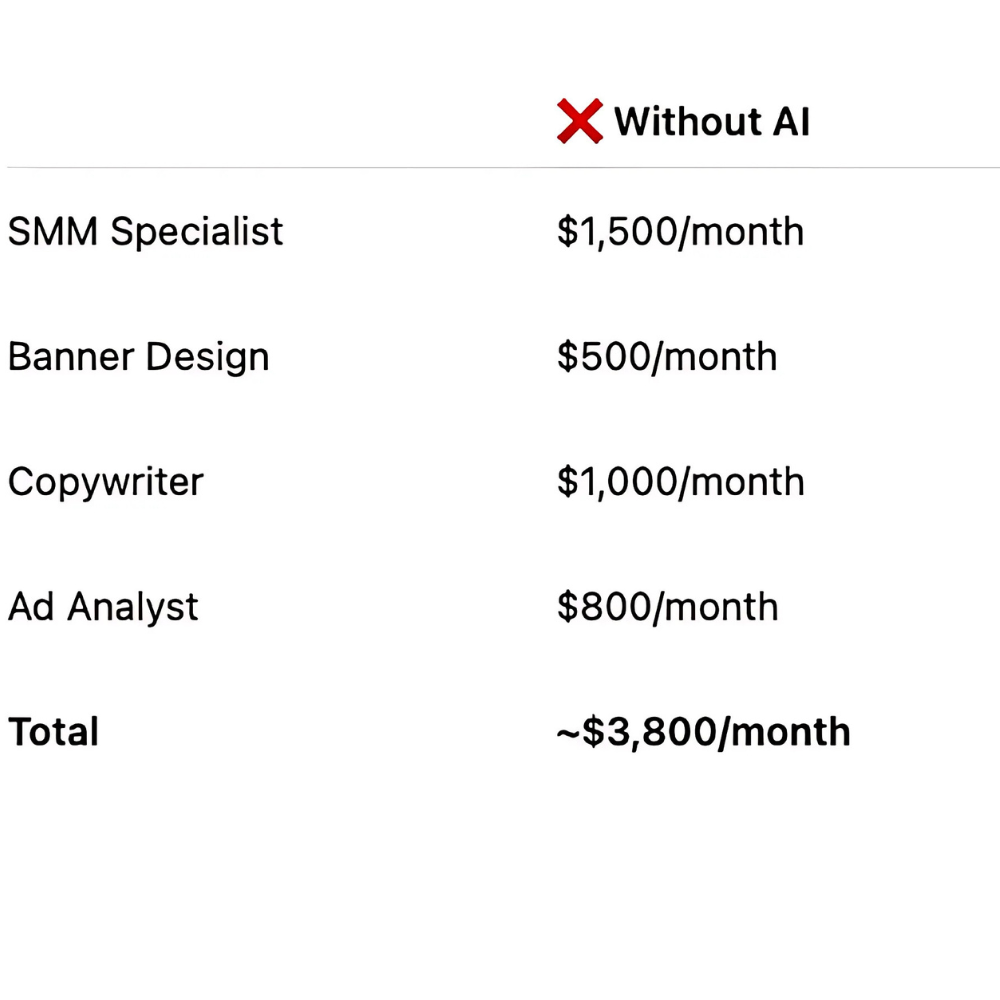Select the $1,000/month price cell

pos(680,482)
